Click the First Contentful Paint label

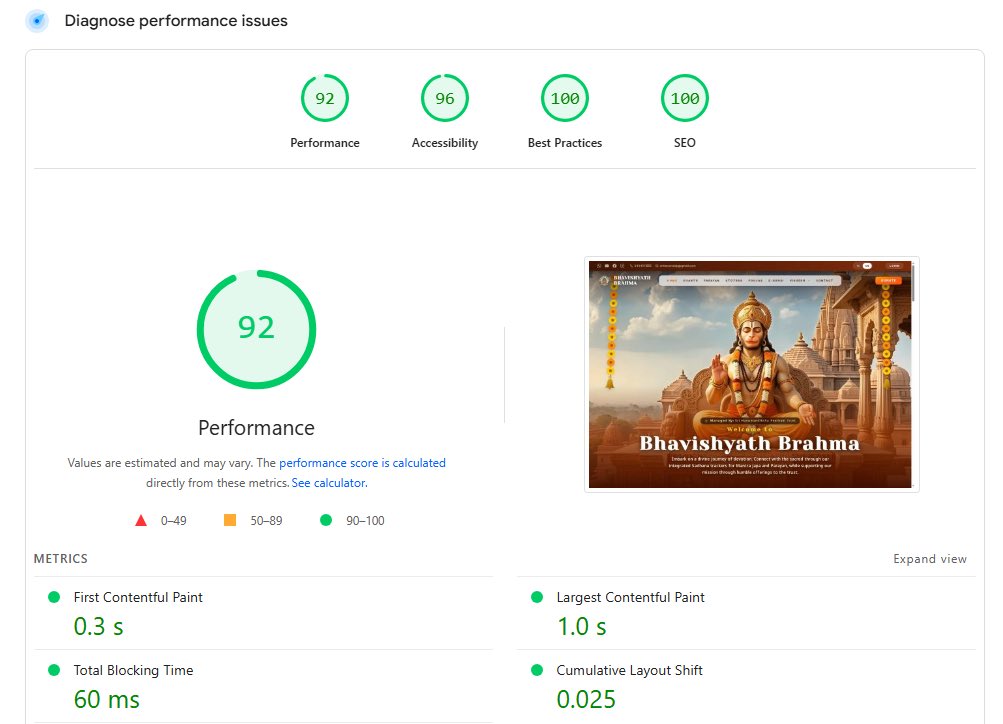(x=138, y=597)
